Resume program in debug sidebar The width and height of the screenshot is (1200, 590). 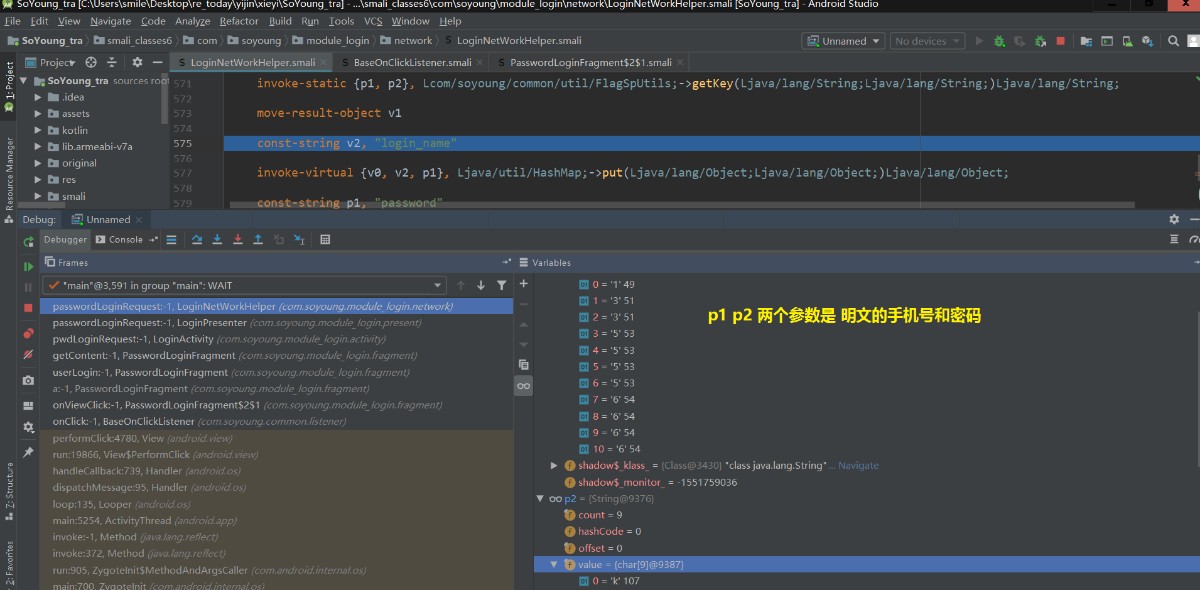(x=28, y=266)
